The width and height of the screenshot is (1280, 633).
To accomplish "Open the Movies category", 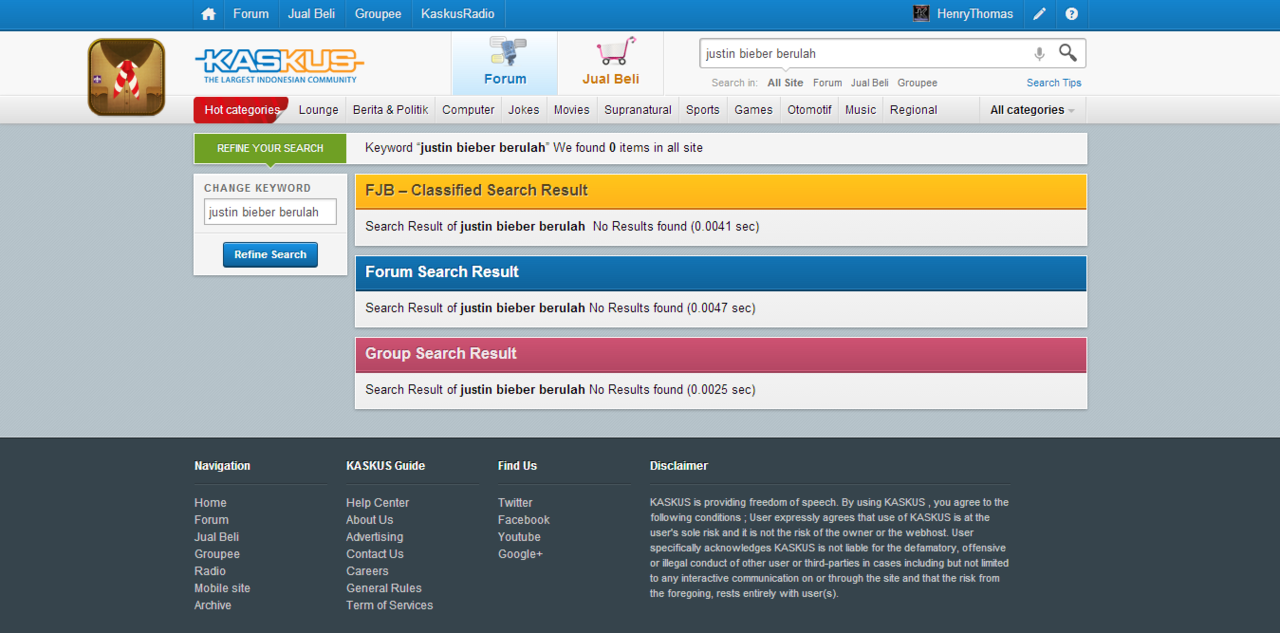I will (572, 110).
